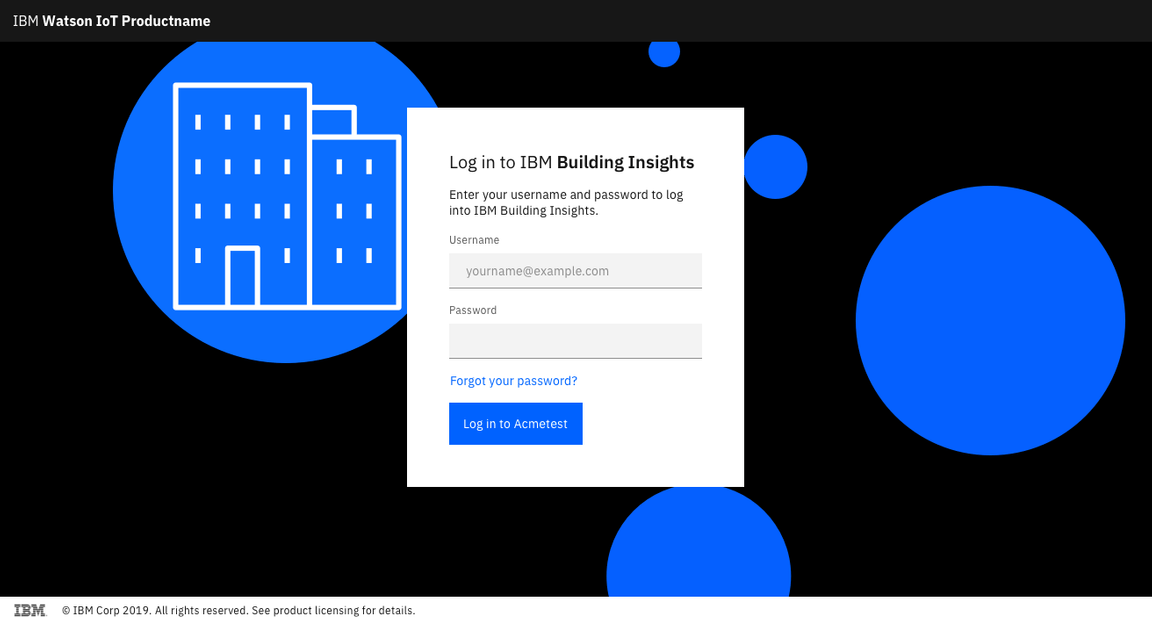Click the yourname@example.com placeholder text
The height and width of the screenshot is (624, 1152).
point(535,270)
